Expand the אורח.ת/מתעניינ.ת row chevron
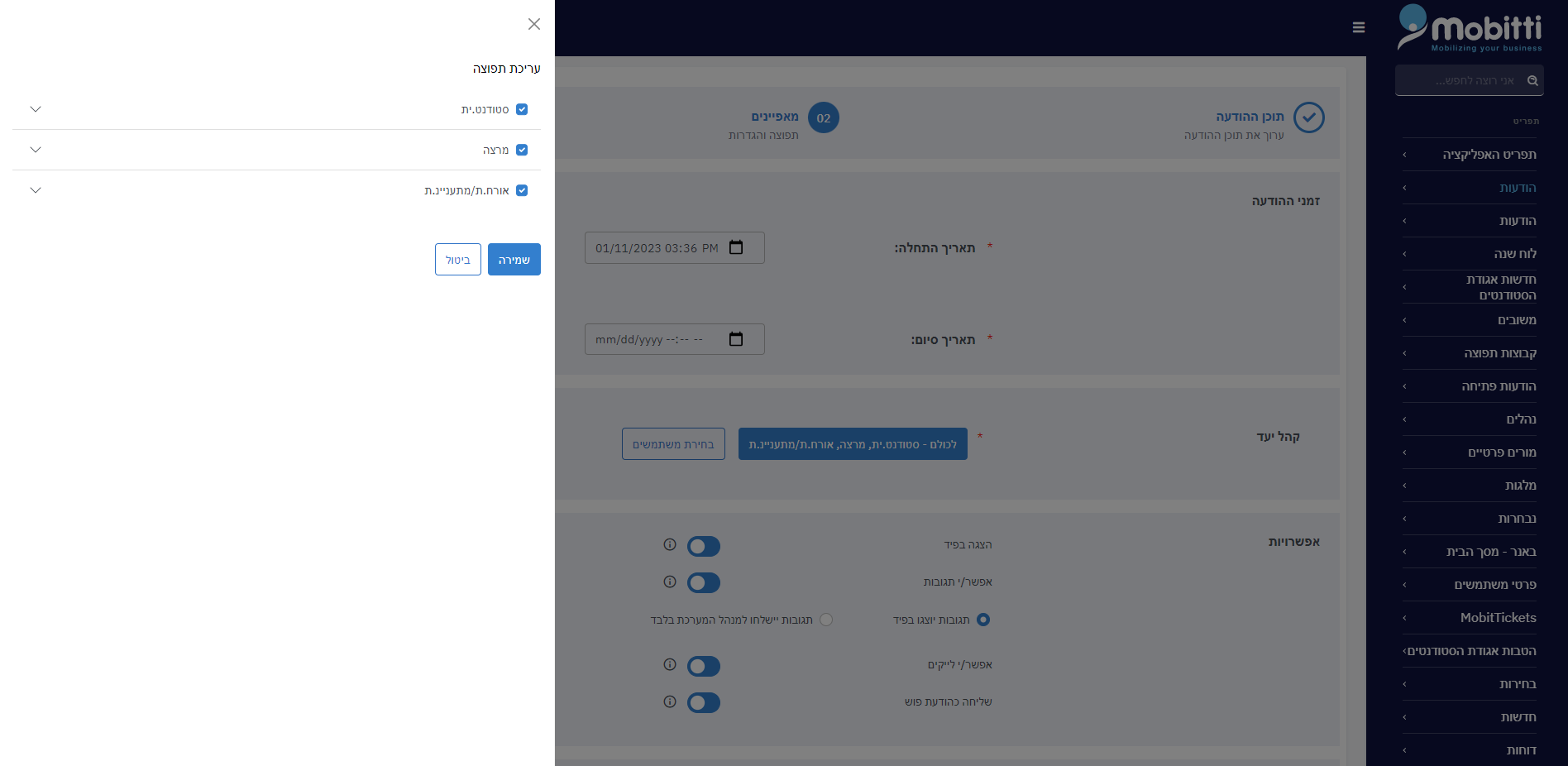The image size is (1568, 766). (36, 190)
